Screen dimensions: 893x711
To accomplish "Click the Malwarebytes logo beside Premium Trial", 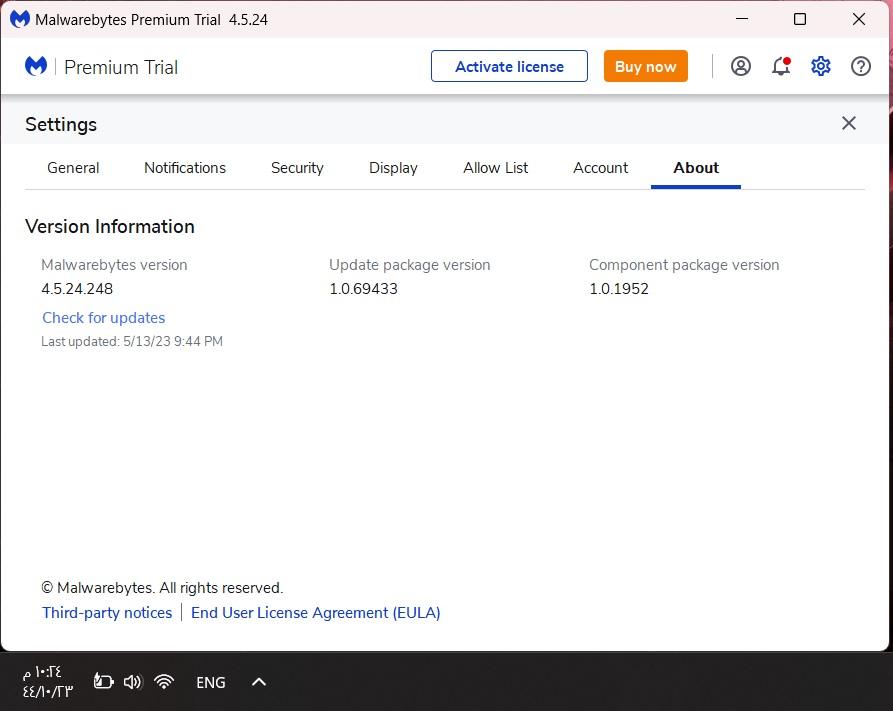I will pos(36,67).
